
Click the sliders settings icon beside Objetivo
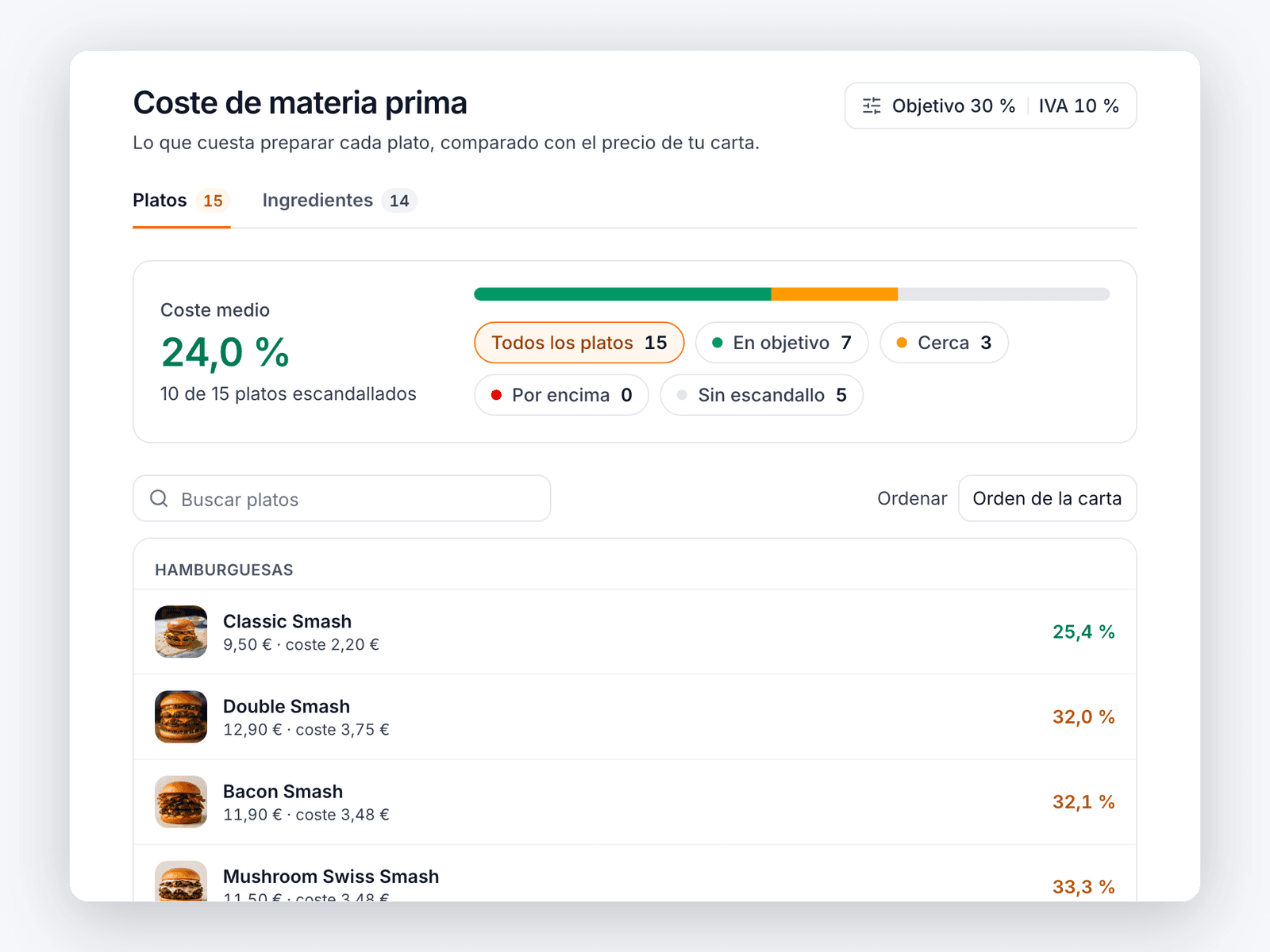[x=872, y=106]
